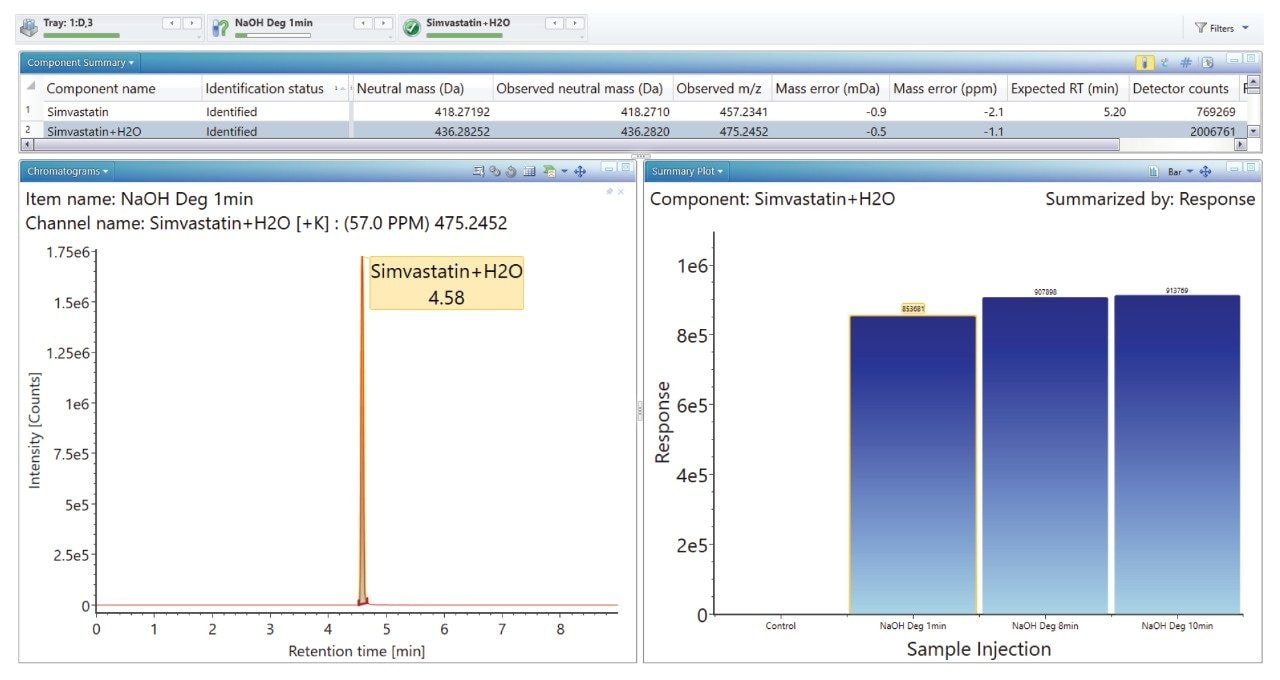This screenshot has width=1280, height=680.
Task: Select the NaOH Deg 10min bar
Action: [1177, 455]
